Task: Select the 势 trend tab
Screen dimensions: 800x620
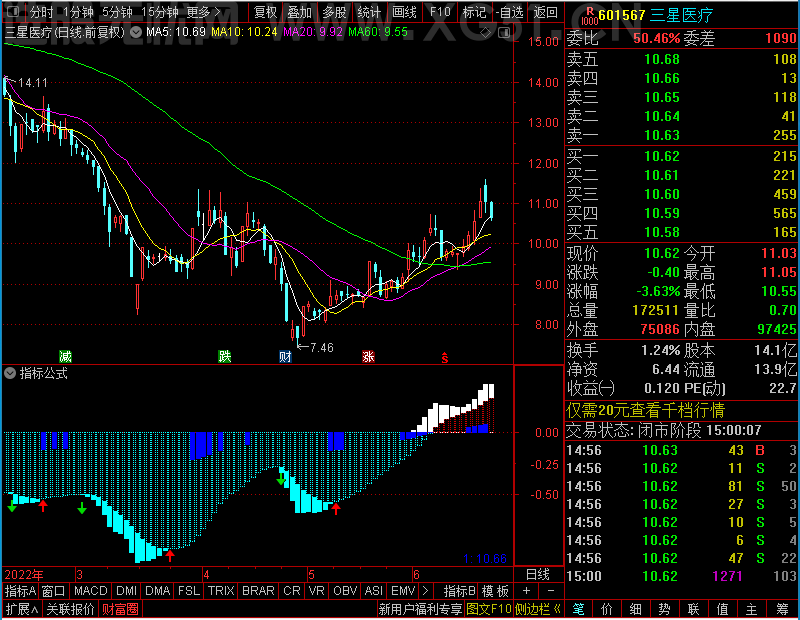Action: click(x=664, y=609)
